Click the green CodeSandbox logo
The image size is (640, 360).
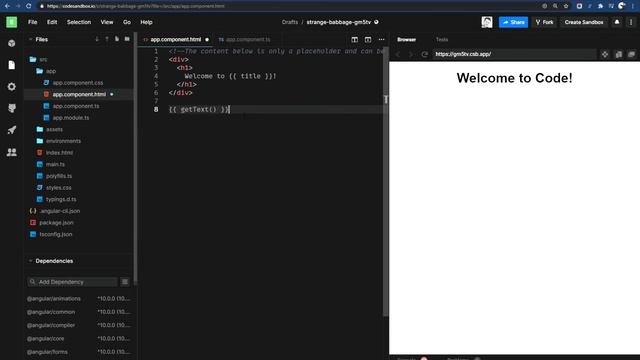pyautogui.click(x=11, y=22)
